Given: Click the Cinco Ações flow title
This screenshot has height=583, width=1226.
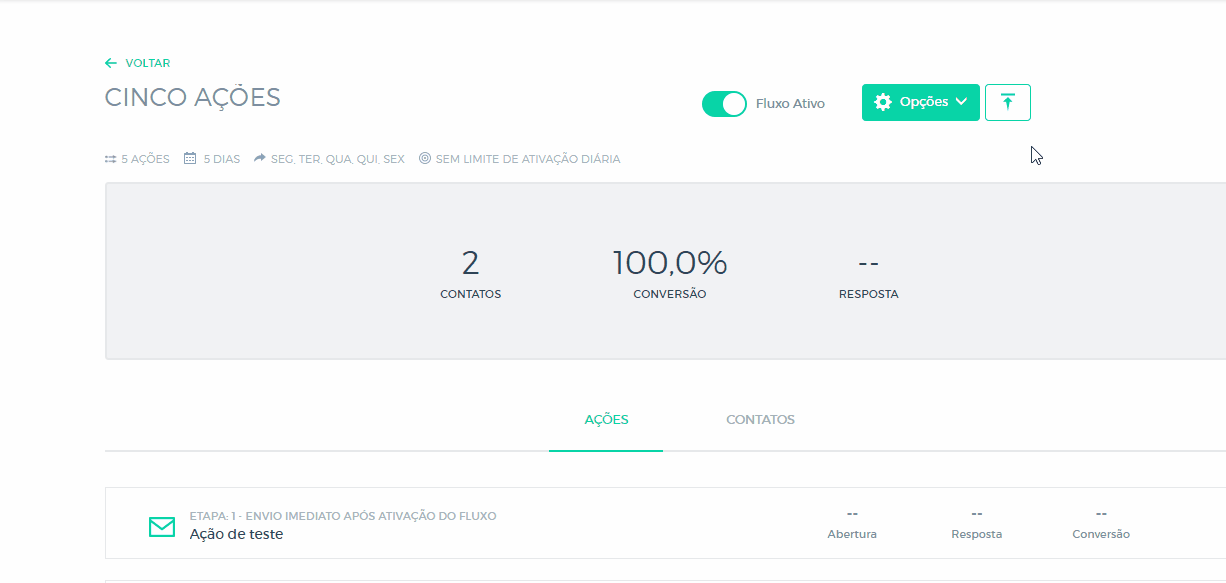Looking at the screenshot, I should [192, 98].
